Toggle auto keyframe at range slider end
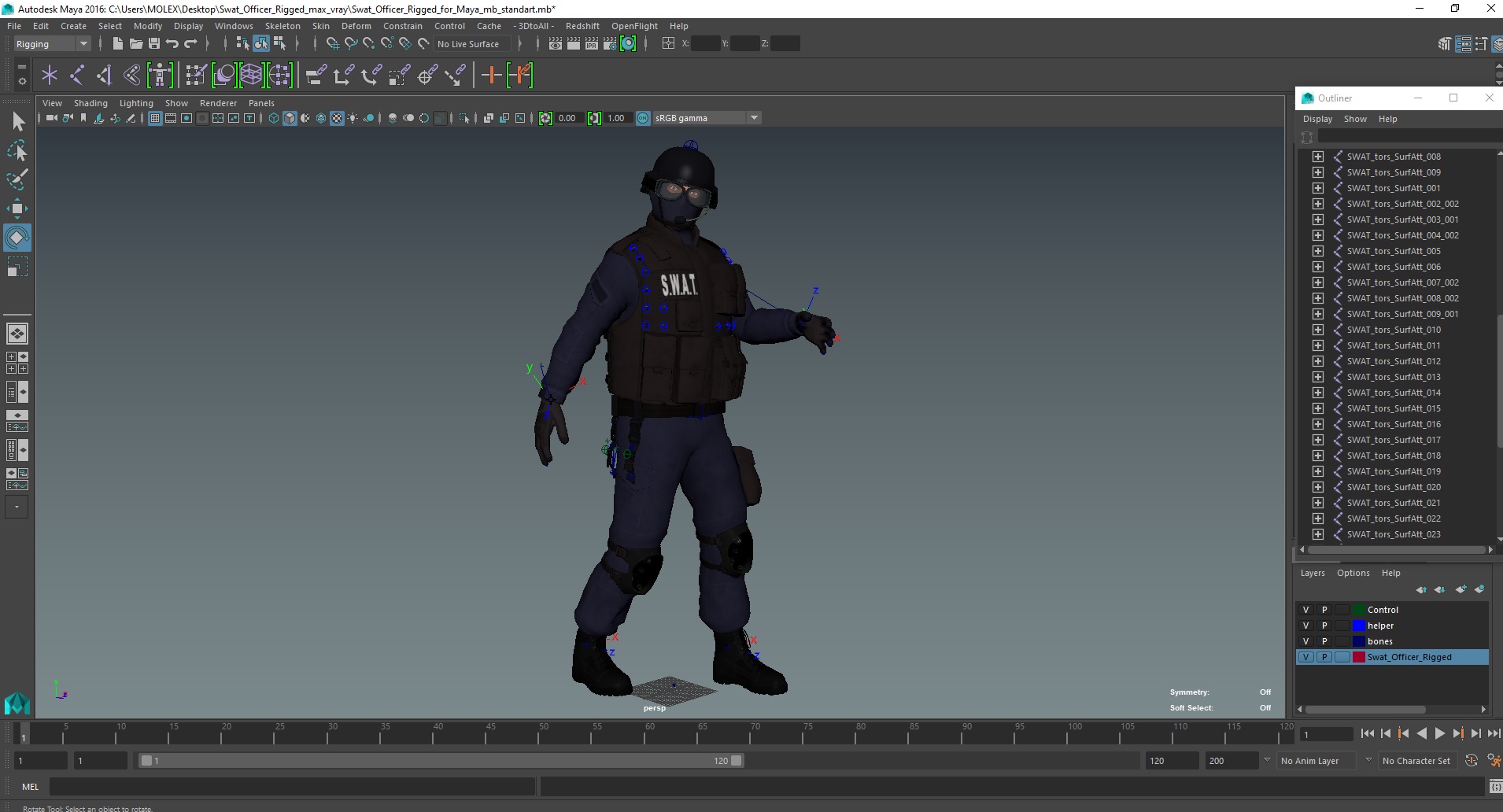The image size is (1503, 812). coord(1472,760)
